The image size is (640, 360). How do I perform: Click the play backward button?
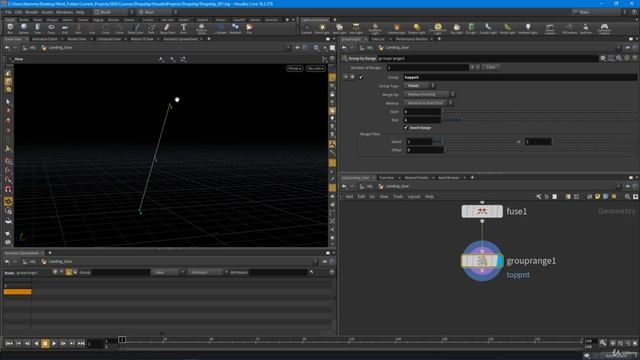[36, 344]
